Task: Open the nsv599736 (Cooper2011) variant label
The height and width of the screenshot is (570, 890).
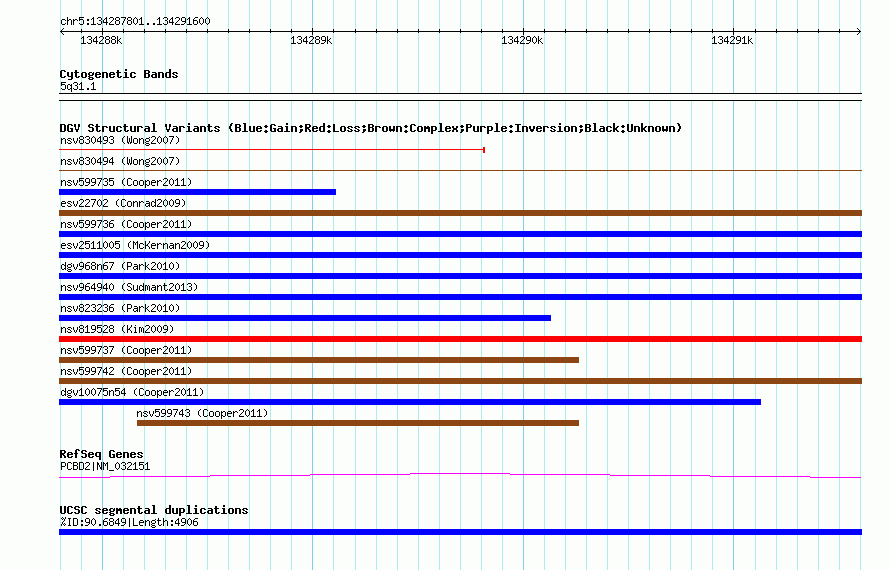Action: 126,224
